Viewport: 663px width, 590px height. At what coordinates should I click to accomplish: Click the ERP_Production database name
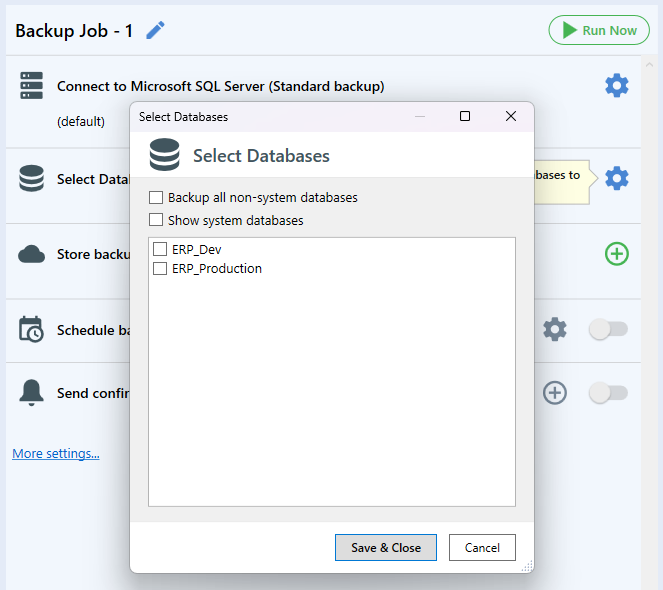tap(217, 268)
